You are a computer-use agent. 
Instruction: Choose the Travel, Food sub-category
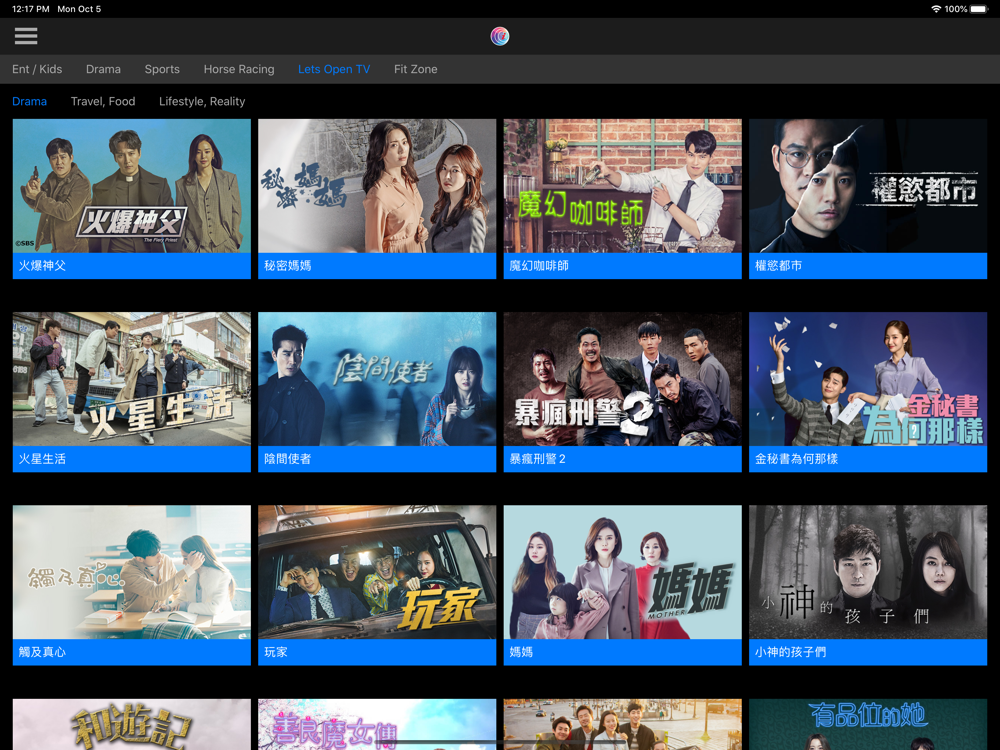103,101
